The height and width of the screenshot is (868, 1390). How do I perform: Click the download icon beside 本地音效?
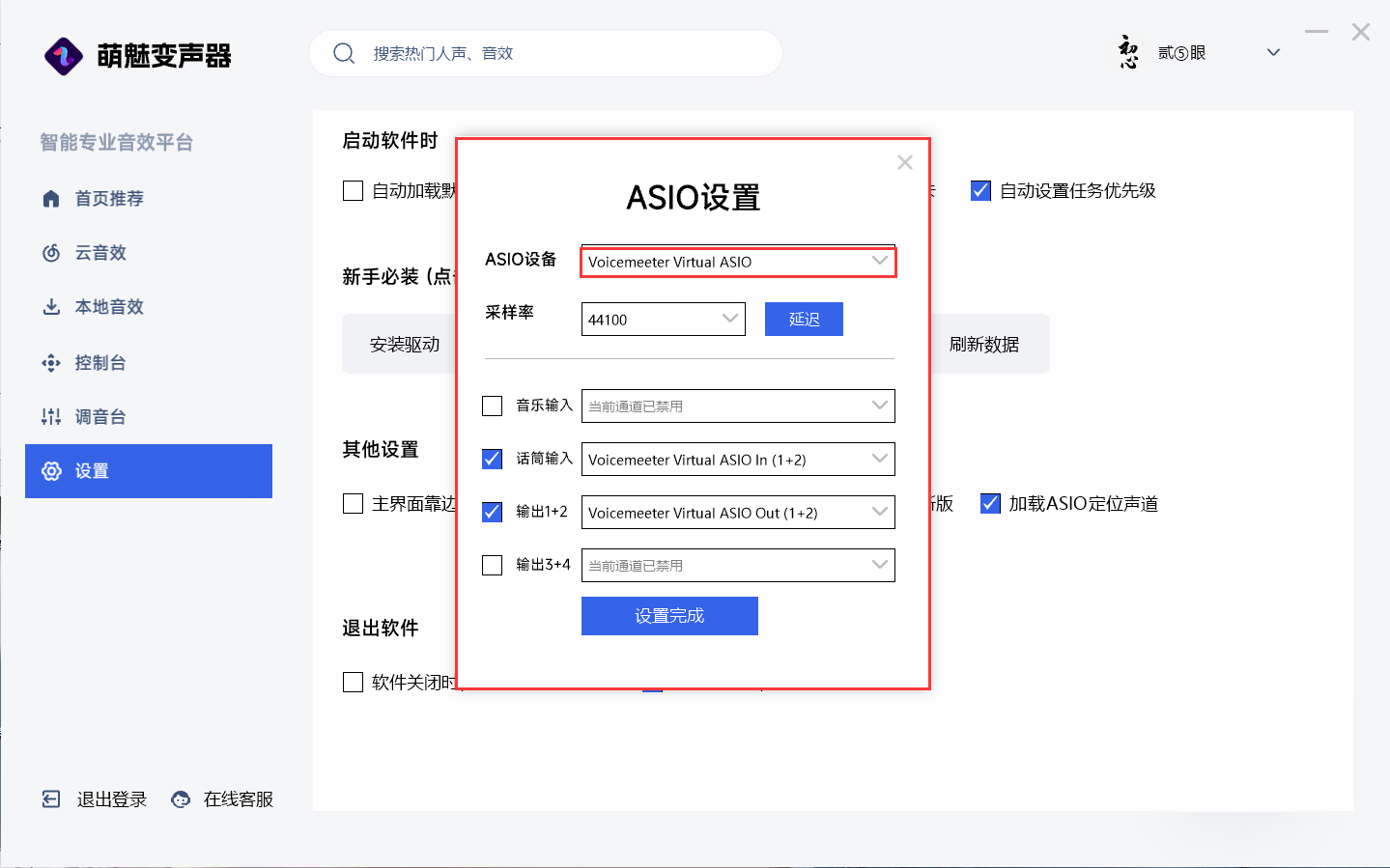(x=51, y=307)
